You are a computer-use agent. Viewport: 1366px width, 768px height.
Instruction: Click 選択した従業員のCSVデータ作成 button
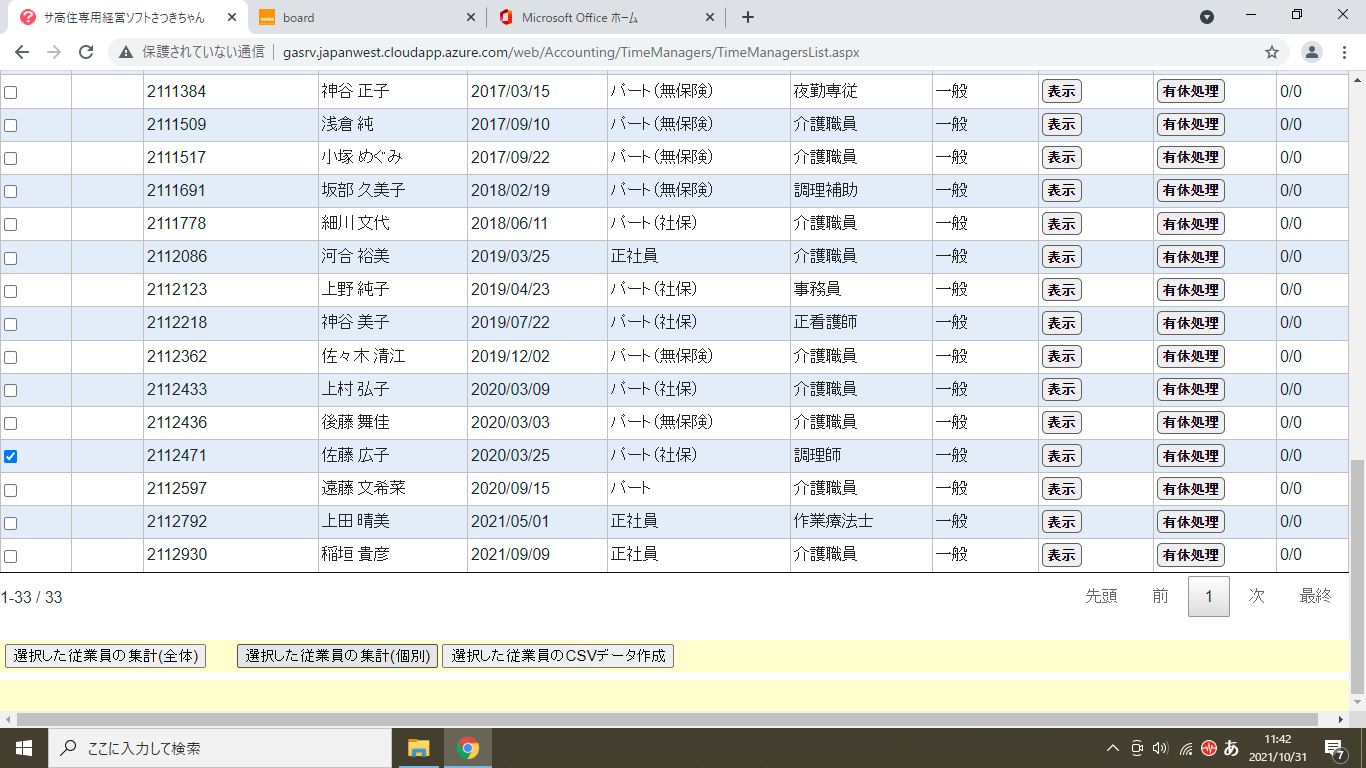click(x=558, y=656)
